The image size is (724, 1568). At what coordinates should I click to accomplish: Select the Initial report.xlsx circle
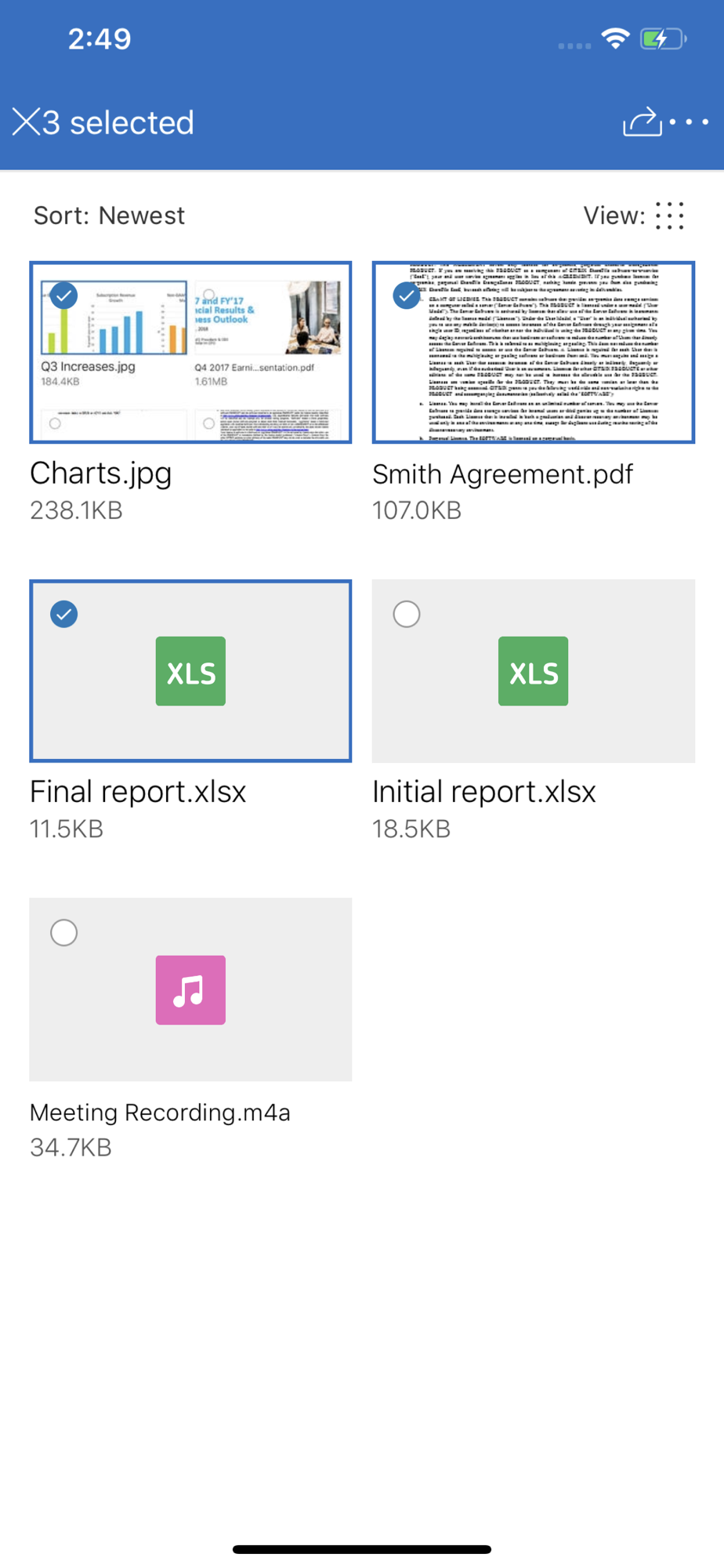click(x=407, y=614)
